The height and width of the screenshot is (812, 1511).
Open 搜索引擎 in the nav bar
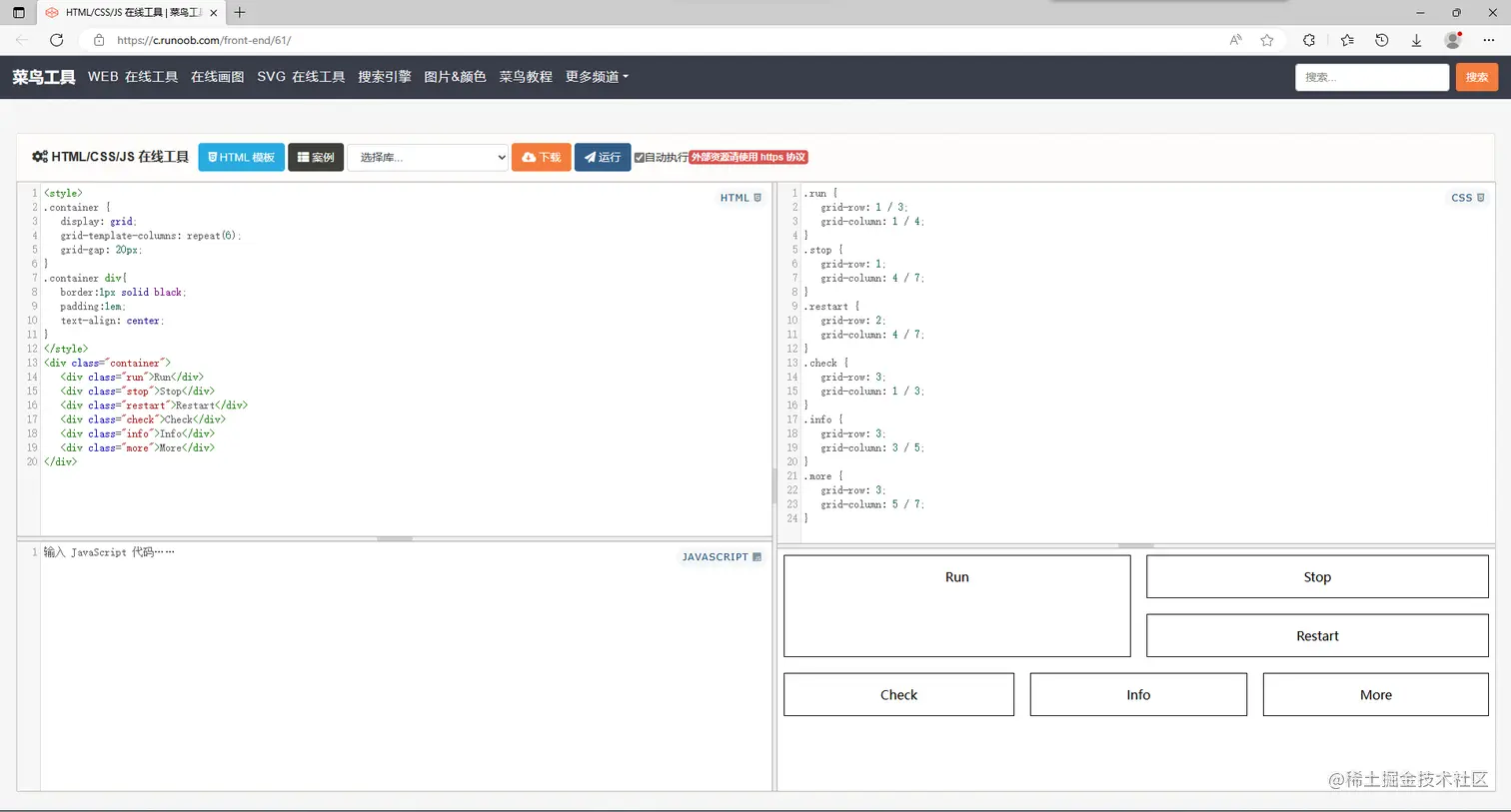tap(385, 77)
